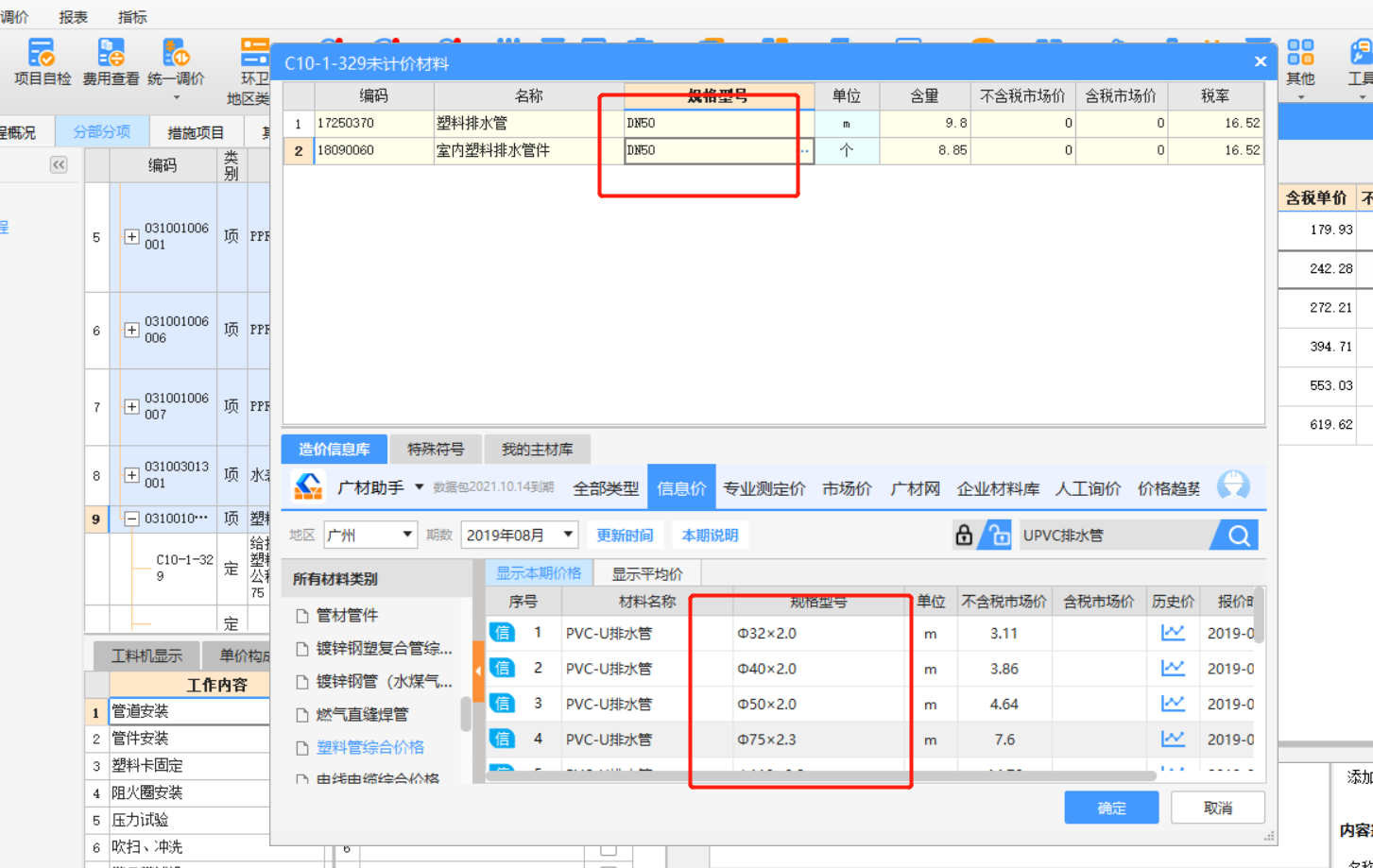Open history price chart for Φ40×2.0

(x=1173, y=668)
